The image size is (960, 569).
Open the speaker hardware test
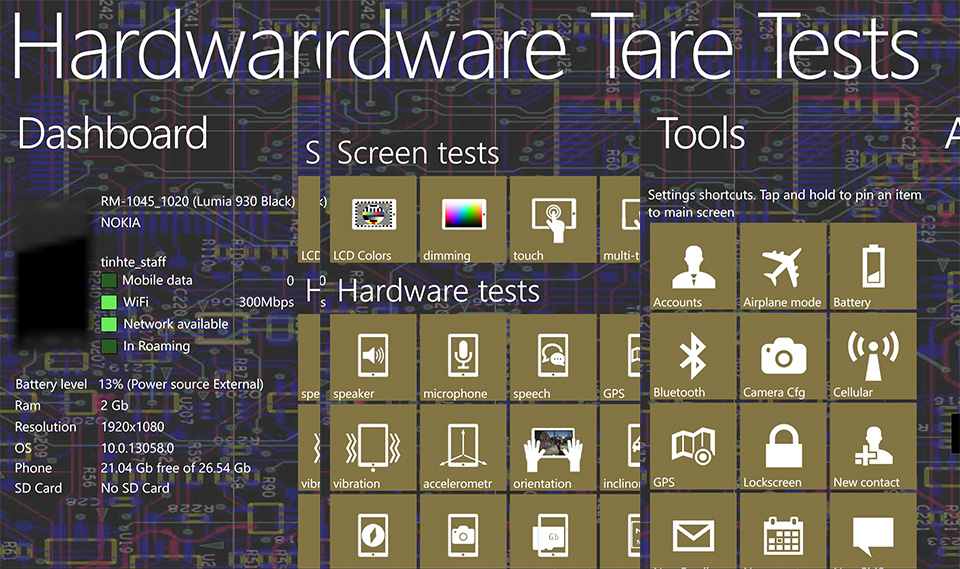click(373, 358)
